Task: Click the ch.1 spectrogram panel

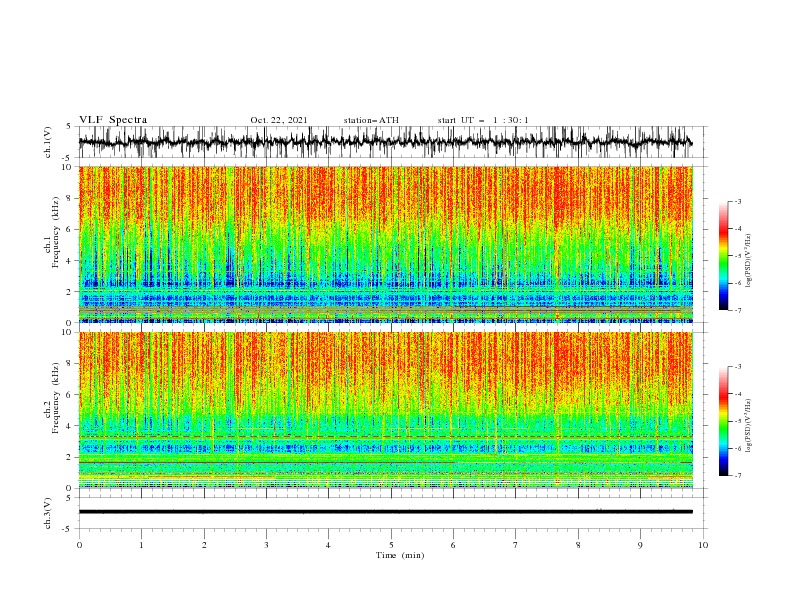Action: (x=385, y=244)
